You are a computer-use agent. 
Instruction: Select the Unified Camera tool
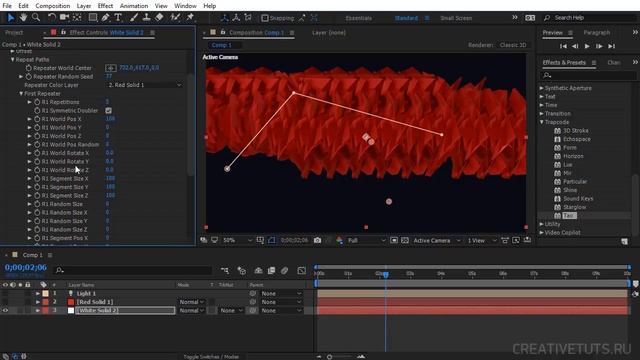click(64, 17)
